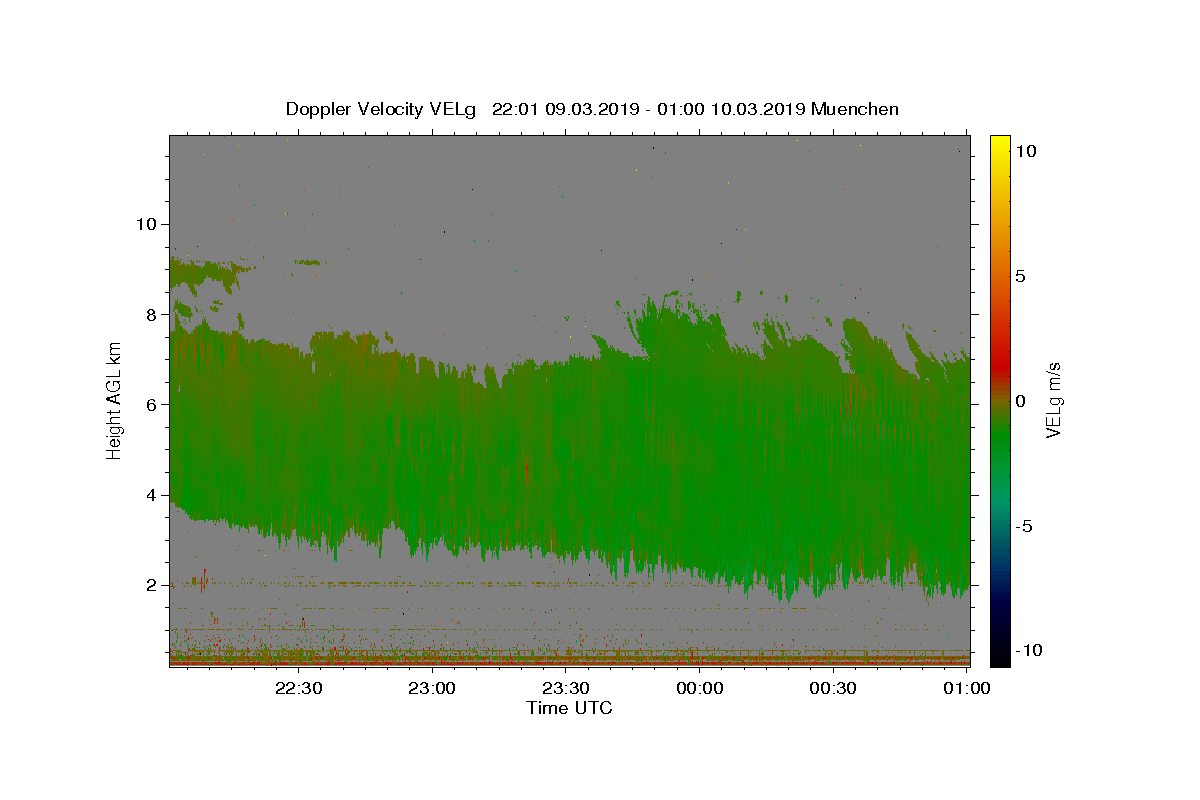Click the height axis label 4
Screen dimensions: 1200x800
(153, 495)
